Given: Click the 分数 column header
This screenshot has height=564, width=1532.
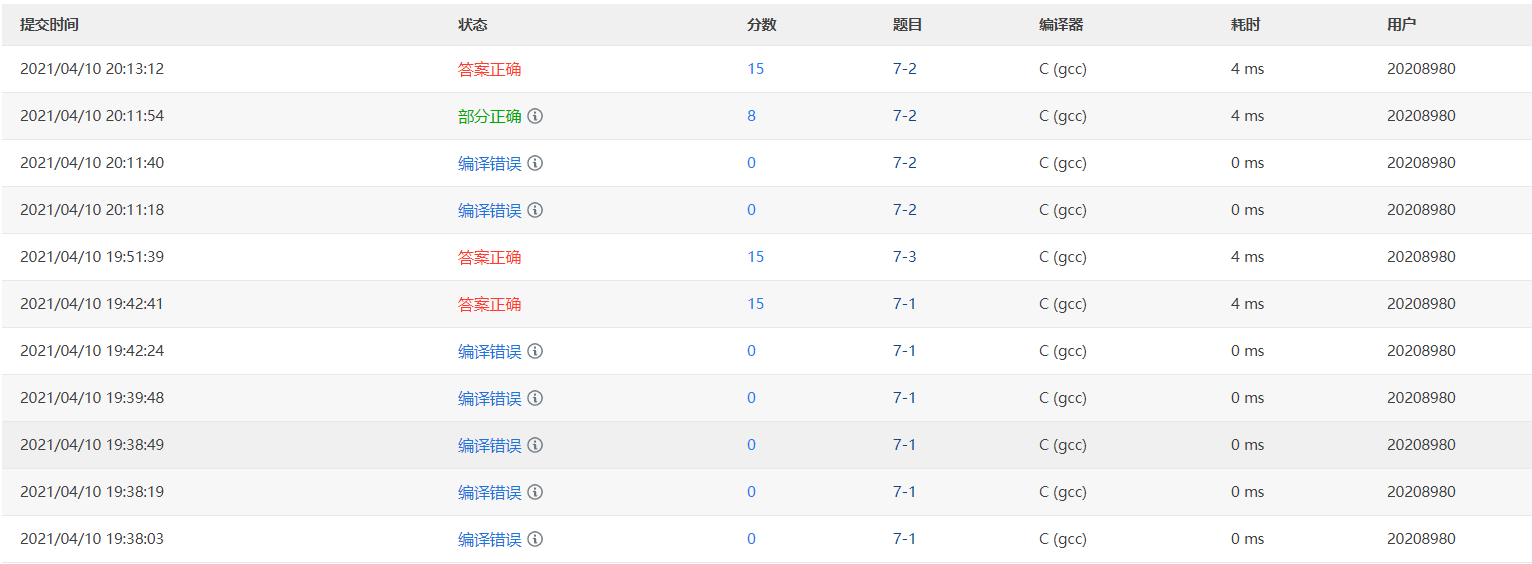Looking at the screenshot, I should tap(761, 25).
